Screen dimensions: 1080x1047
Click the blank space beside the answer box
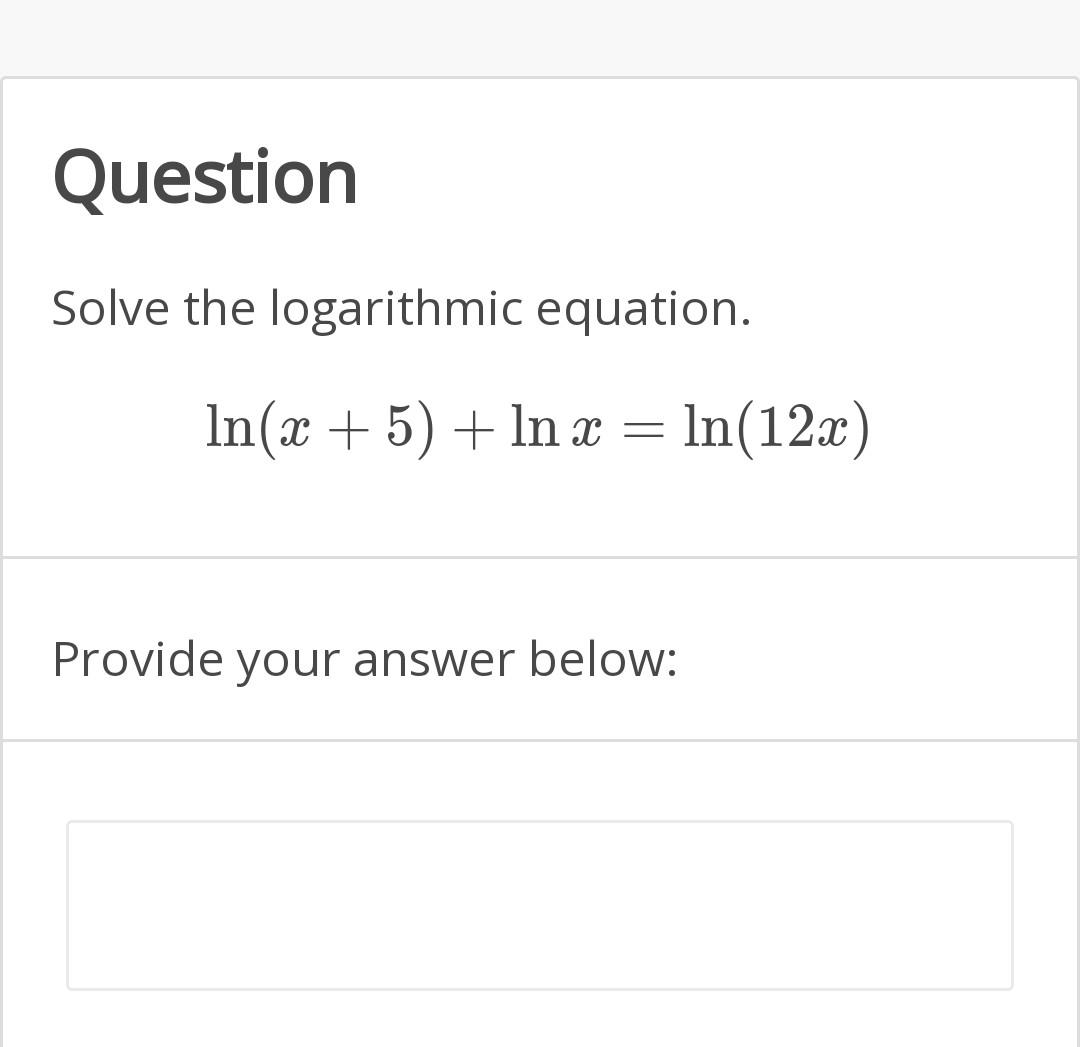pos(1045,905)
